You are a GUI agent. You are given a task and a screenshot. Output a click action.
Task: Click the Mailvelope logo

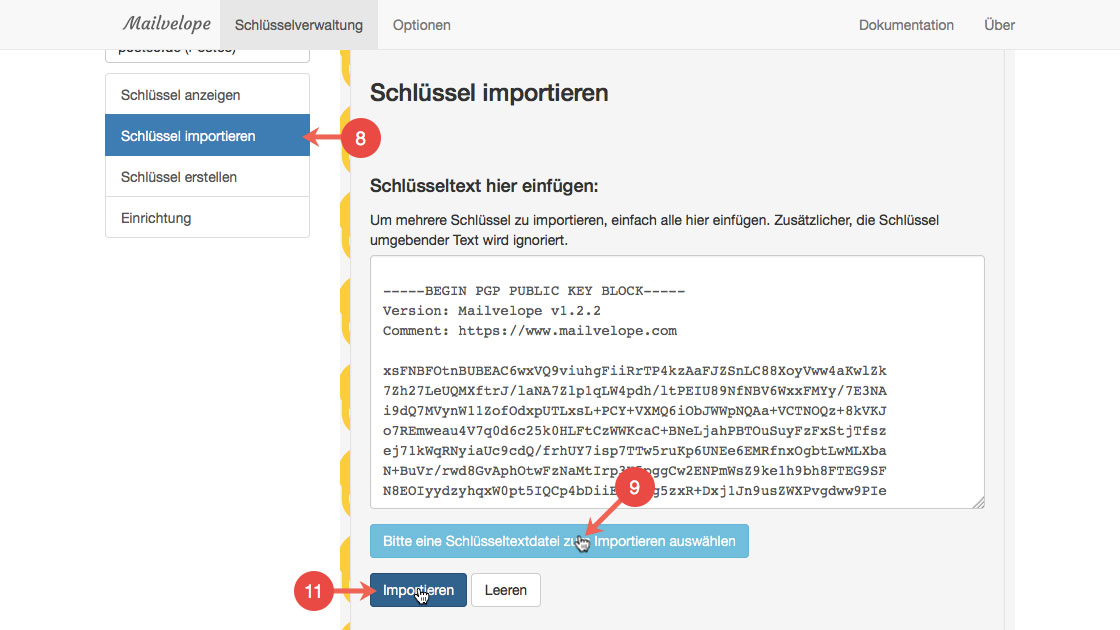167,24
